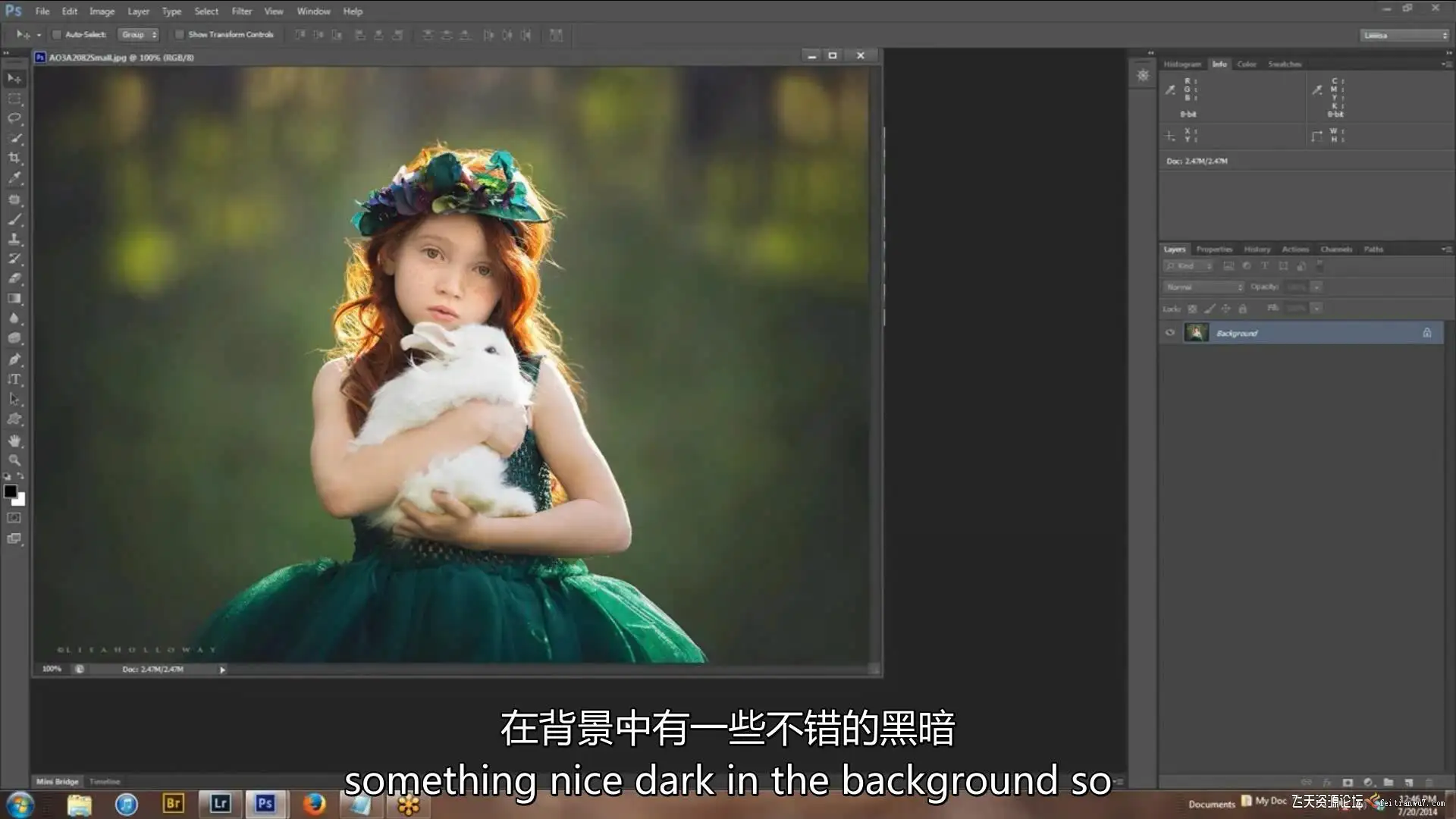The height and width of the screenshot is (819, 1456).
Task: Hide the Background layer with eye icon
Action: click(x=1170, y=333)
